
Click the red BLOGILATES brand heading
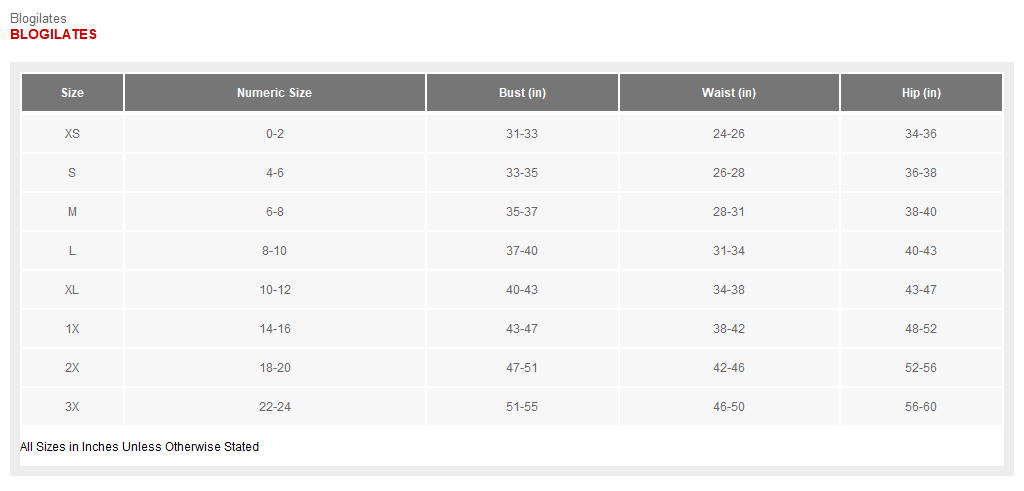point(54,35)
